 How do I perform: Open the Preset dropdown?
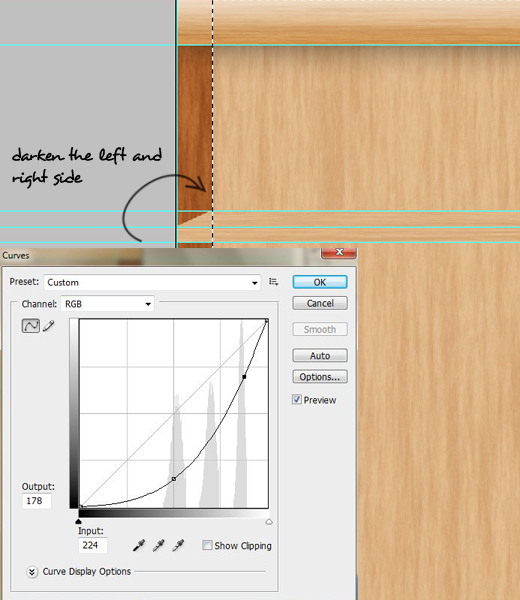point(152,282)
